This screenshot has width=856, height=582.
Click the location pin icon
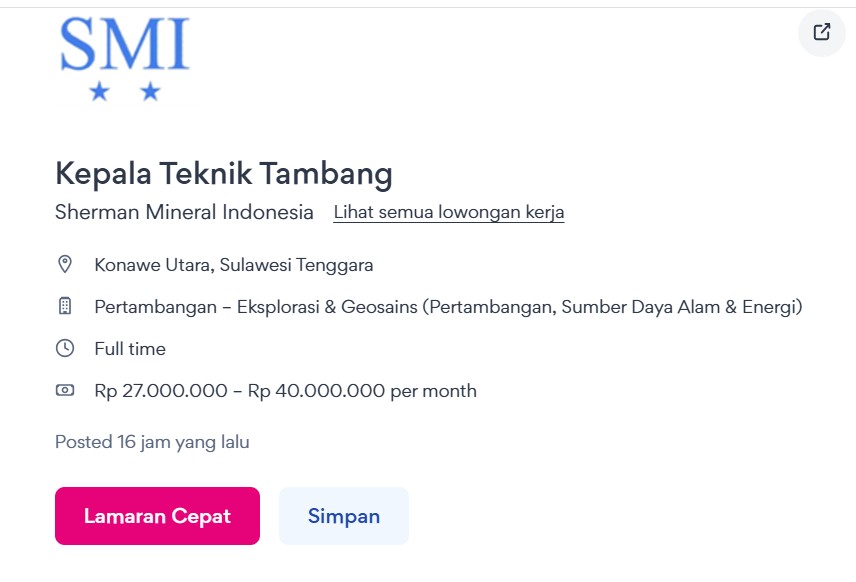(x=65, y=264)
